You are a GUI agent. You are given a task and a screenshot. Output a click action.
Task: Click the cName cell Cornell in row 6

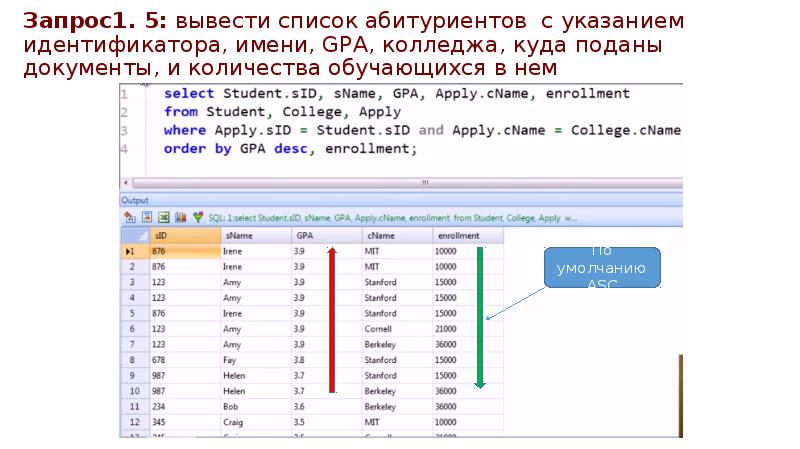tap(397, 329)
